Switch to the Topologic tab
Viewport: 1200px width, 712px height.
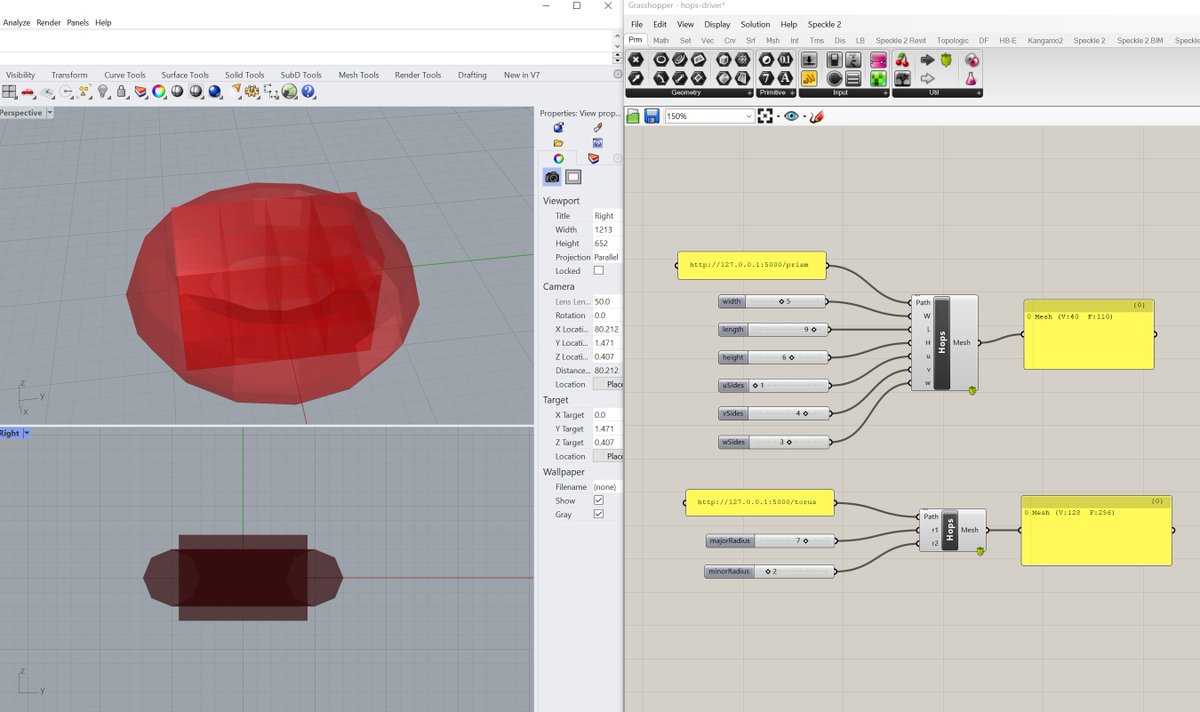pos(953,40)
